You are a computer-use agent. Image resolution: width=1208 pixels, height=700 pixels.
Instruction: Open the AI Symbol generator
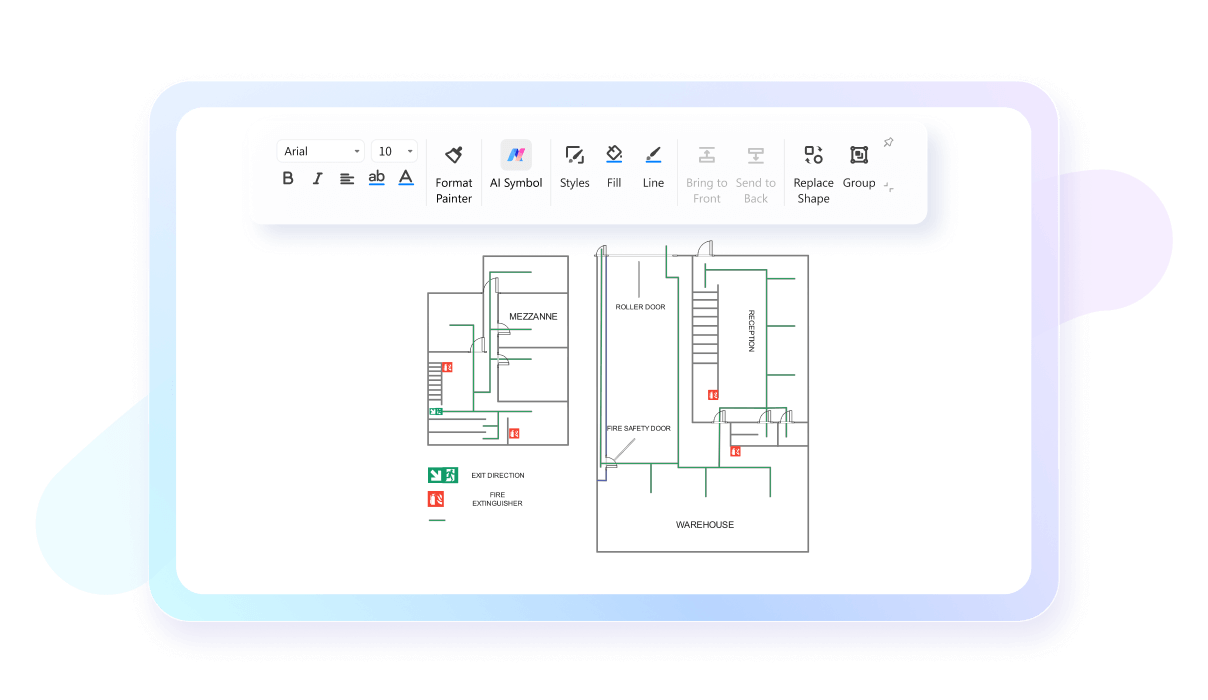point(516,166)
